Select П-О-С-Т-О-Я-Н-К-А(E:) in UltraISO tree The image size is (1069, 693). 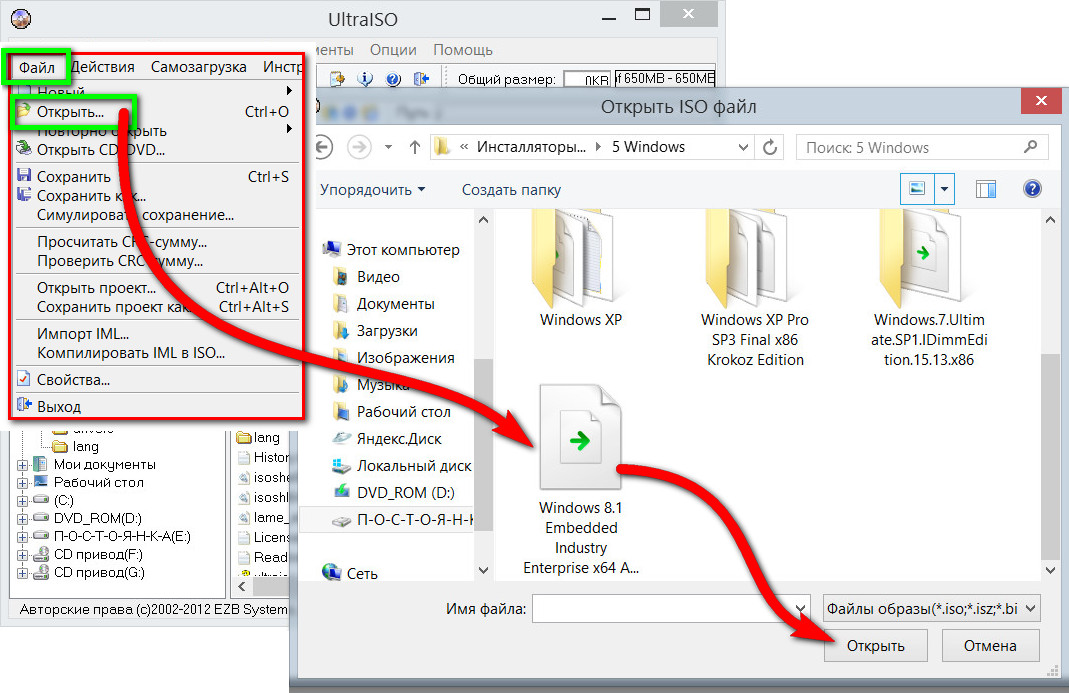[122, 537]
